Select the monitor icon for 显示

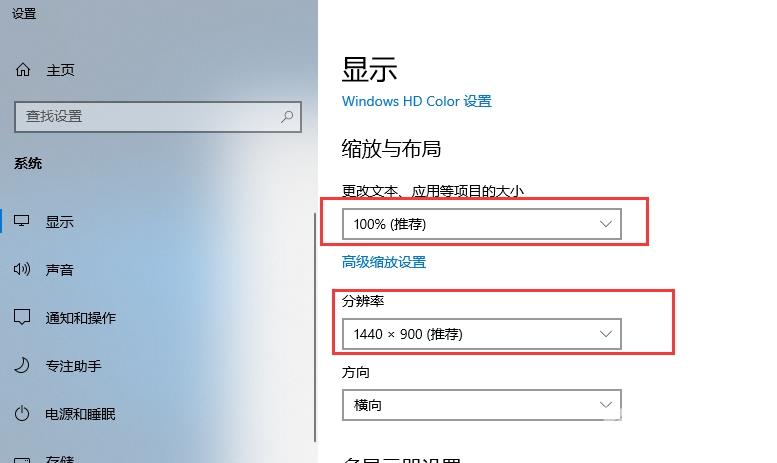21,221
